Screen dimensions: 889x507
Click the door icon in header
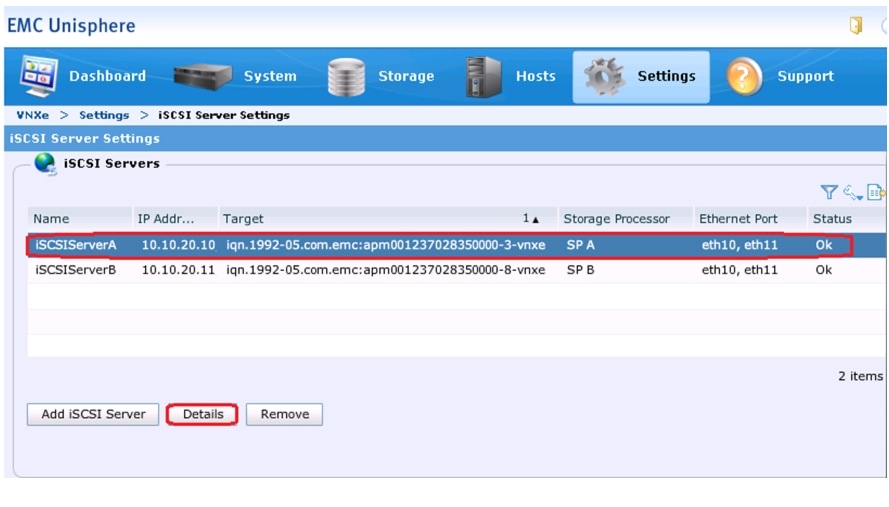click(x=856, y=25)
